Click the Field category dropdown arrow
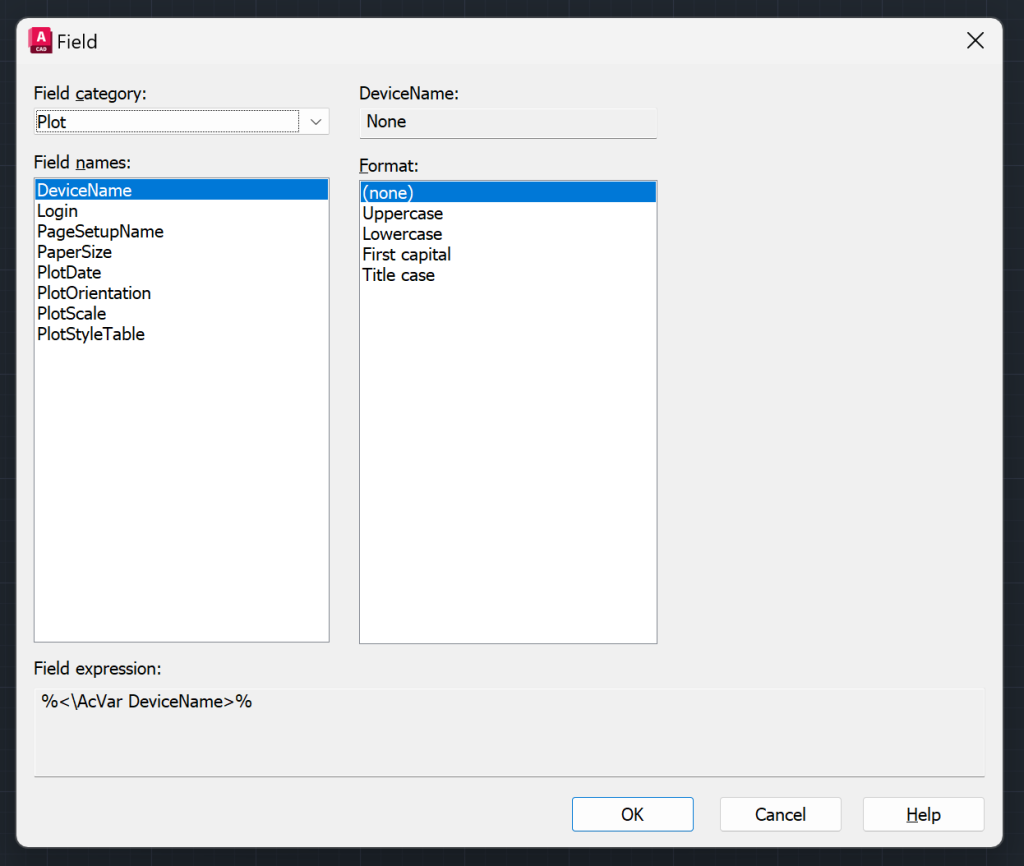Viewport: 1024px width, 866px height. pos(316,121)
